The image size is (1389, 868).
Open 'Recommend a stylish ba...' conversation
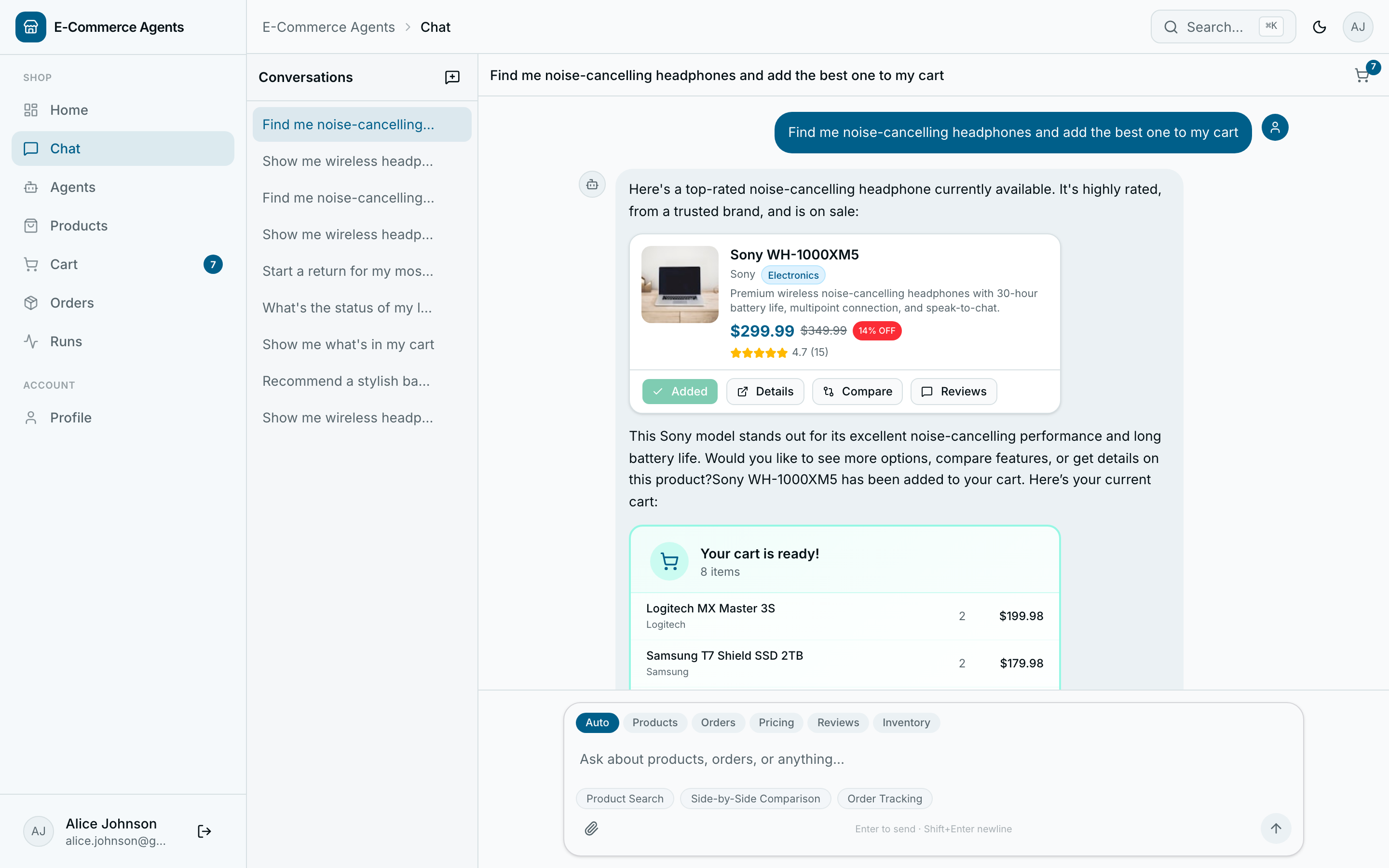[362, 381]
